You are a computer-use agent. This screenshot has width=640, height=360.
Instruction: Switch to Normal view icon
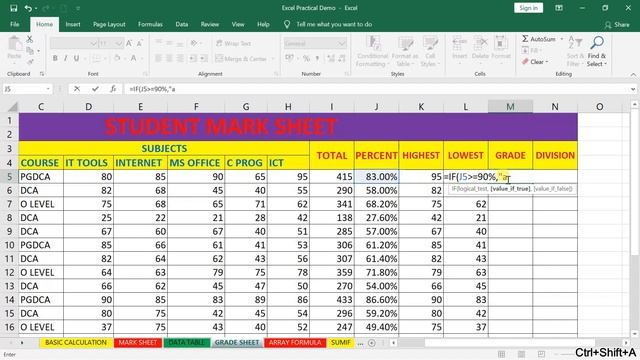pos(502,354)
